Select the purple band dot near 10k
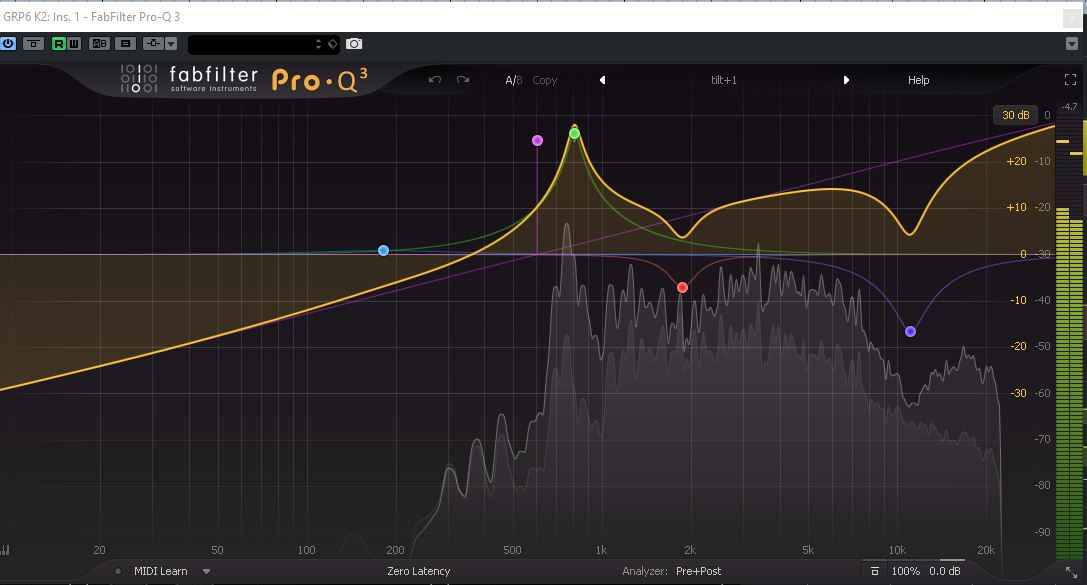The height and width of the screenshot is (585, 1087). pos(910,331)
